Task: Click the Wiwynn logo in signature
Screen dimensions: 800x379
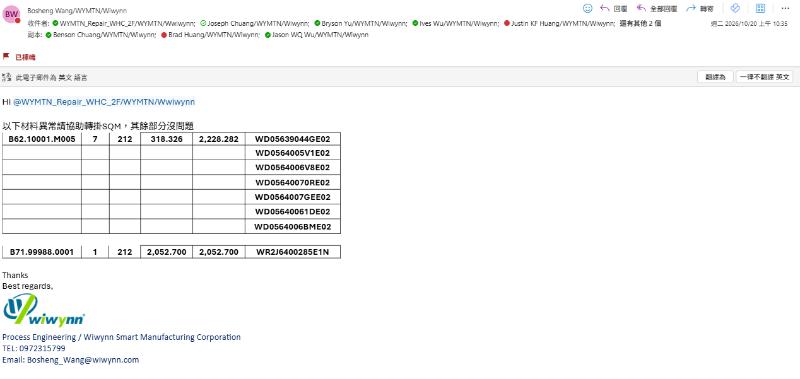Action: point(44,310)
